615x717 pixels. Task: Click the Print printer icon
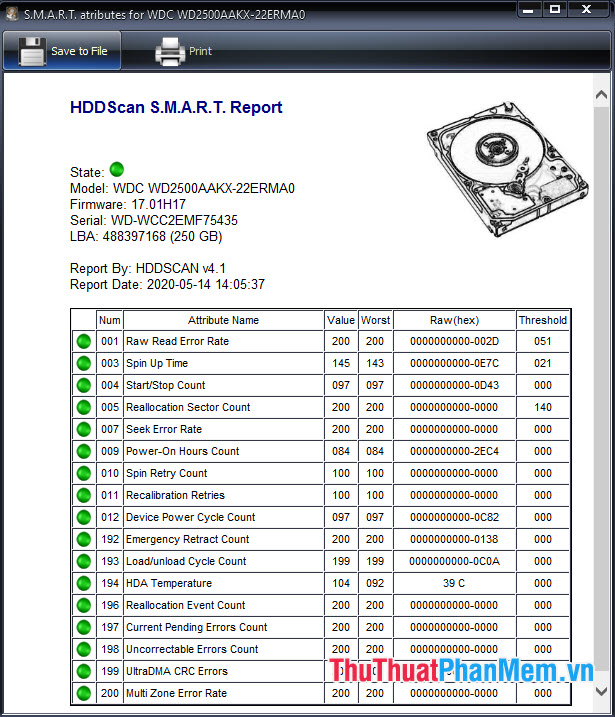coord(170,51)
